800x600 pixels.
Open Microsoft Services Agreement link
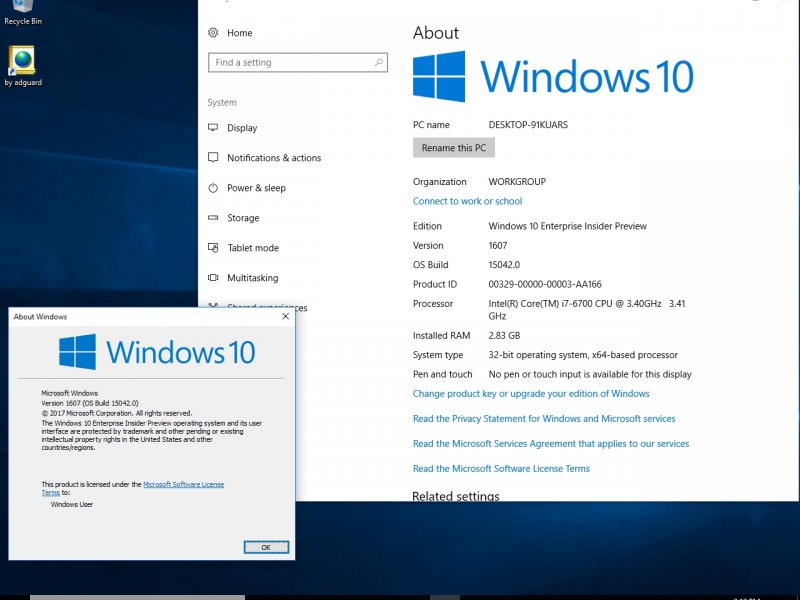click(x=551, y=443)
